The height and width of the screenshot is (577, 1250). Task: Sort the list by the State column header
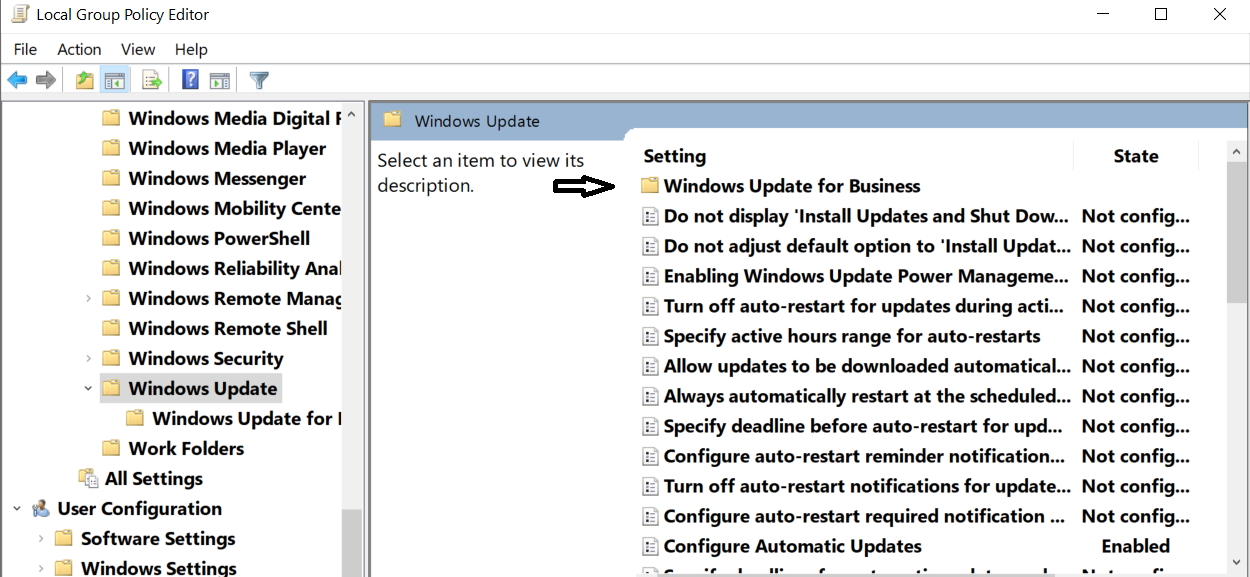[x=1135, y=156]
